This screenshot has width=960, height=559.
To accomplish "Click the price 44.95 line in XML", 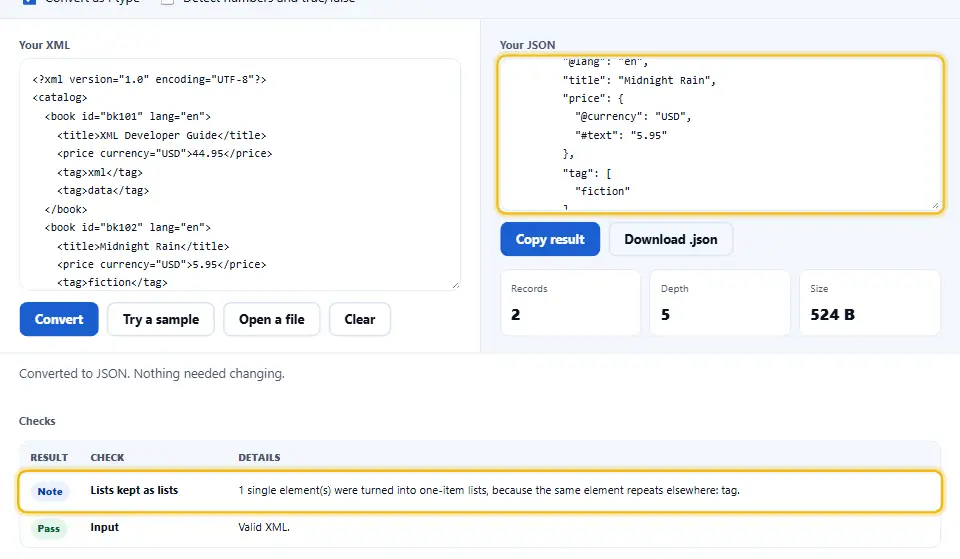I will tap(165, 154).
